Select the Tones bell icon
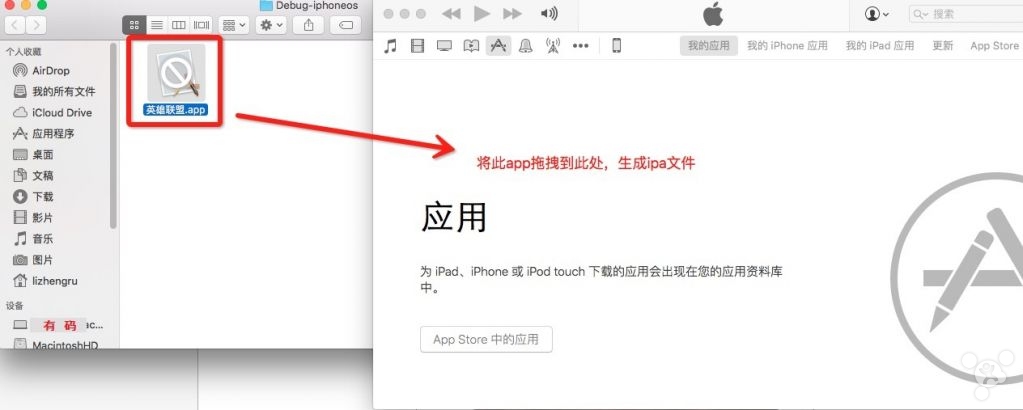This screenshot has height=410, width=1023. point(525,46)
